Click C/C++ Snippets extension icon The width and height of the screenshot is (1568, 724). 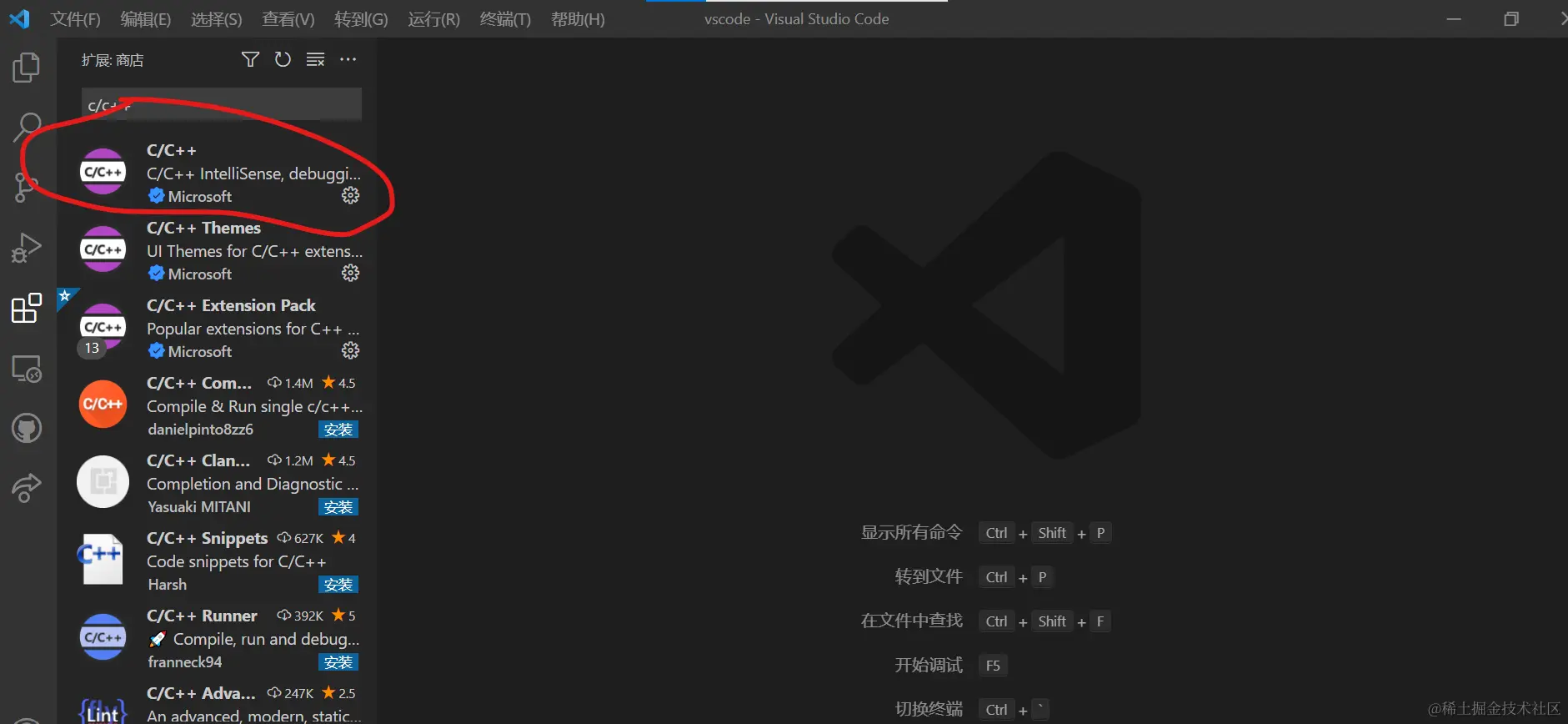tap(103, 559)
